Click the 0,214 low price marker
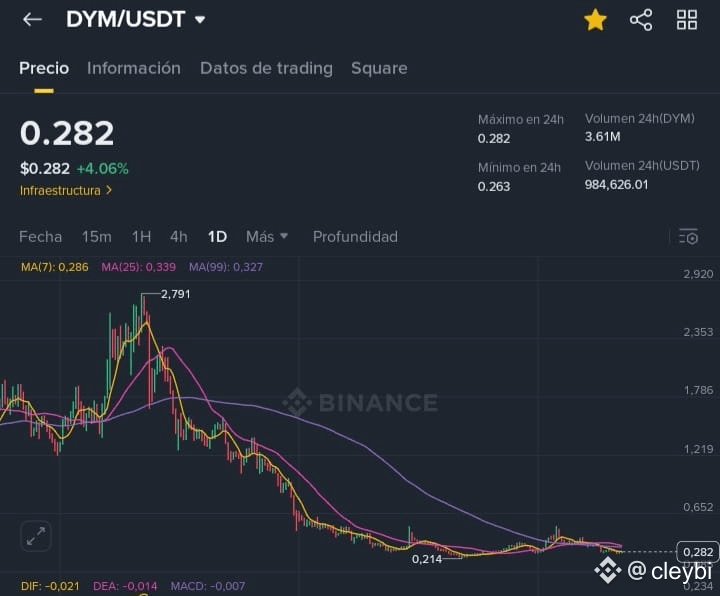The width and height of the screenshot is (720, 596). pos(427,559)
